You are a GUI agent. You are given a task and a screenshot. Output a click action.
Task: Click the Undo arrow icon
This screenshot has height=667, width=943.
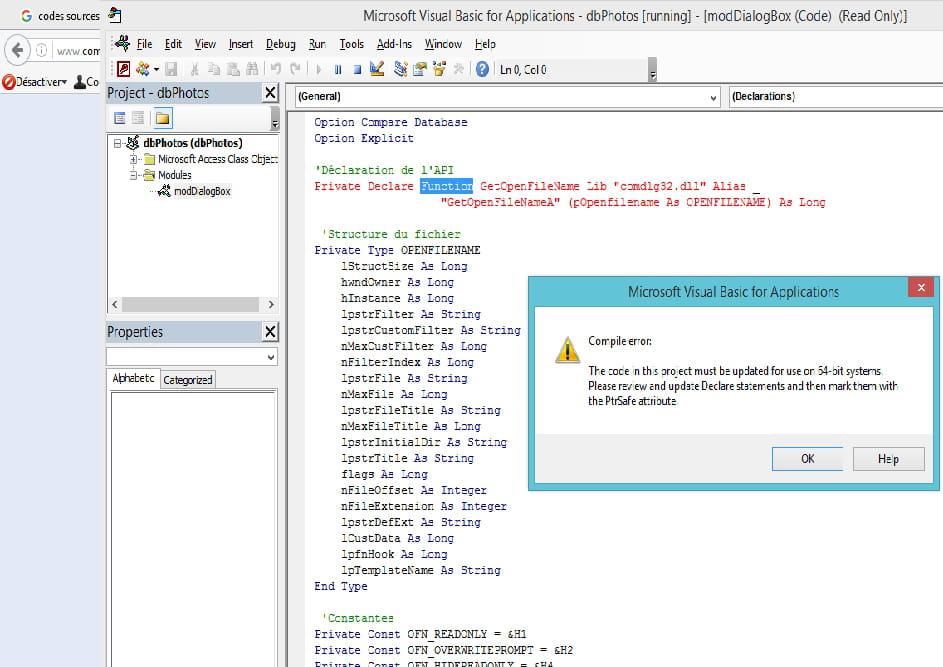[x=275, y=69]
